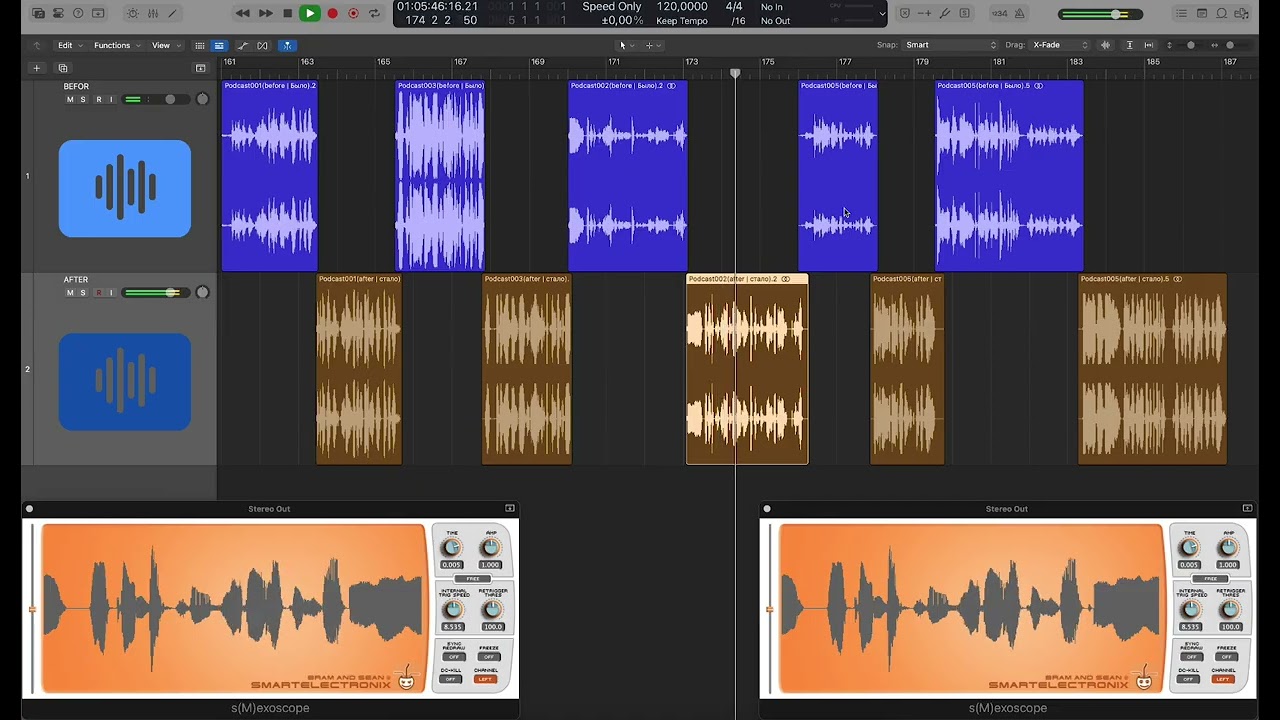The image size is (1280, 720).
Task: Open the View menu
Action: (165, 45)
